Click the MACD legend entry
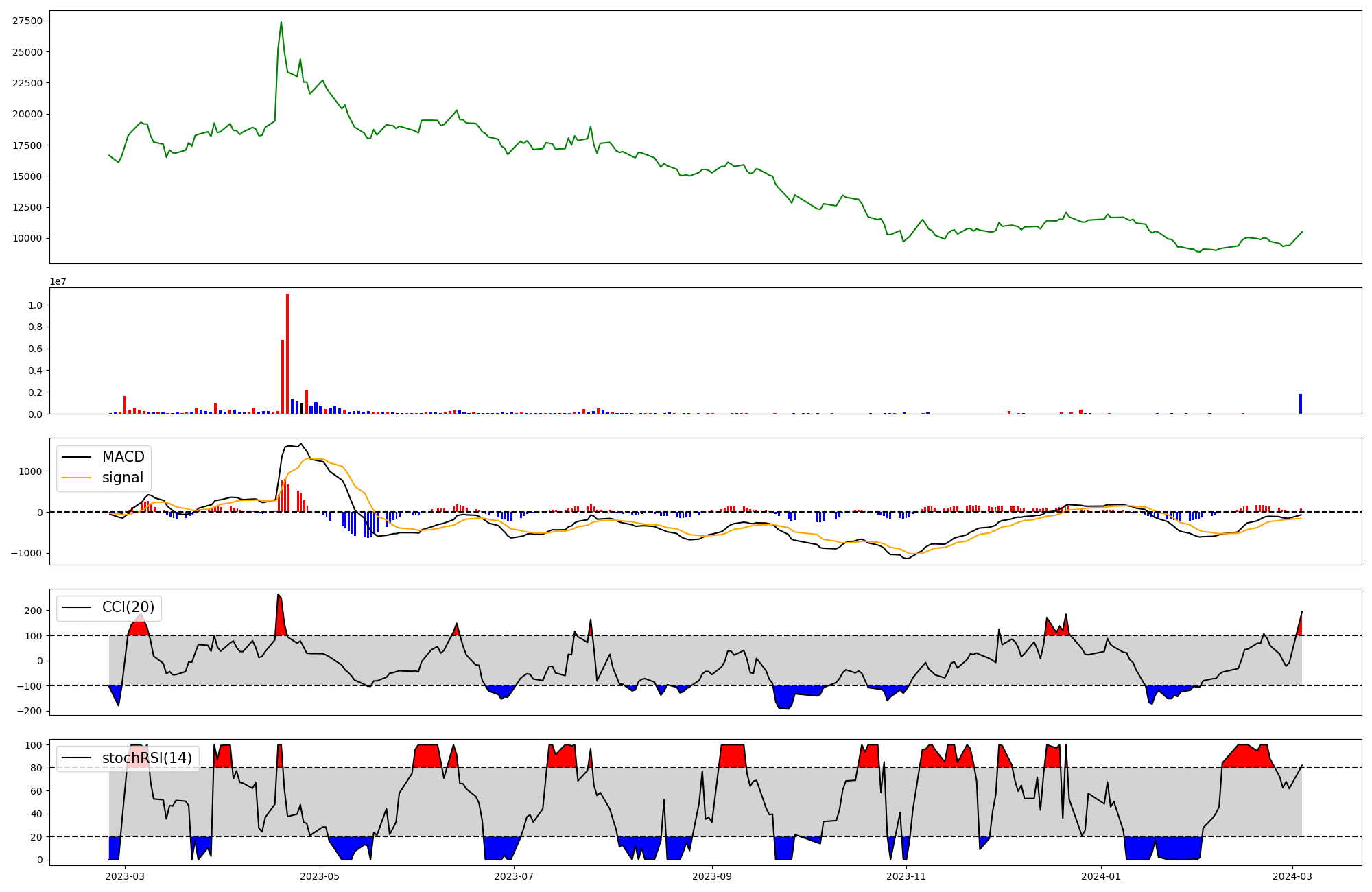Image resolution: width=1372 pixels, height=892 pixels. point(123,457)
